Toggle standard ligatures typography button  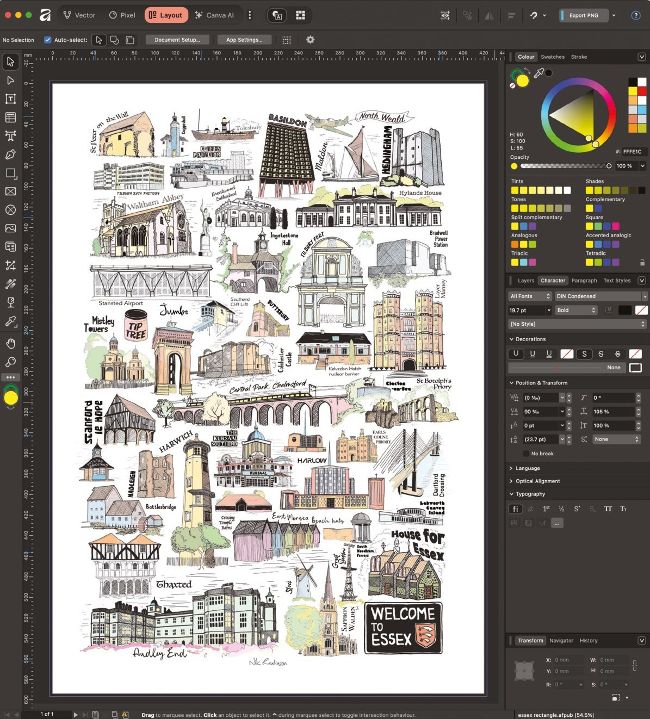(x=517, y=508)
